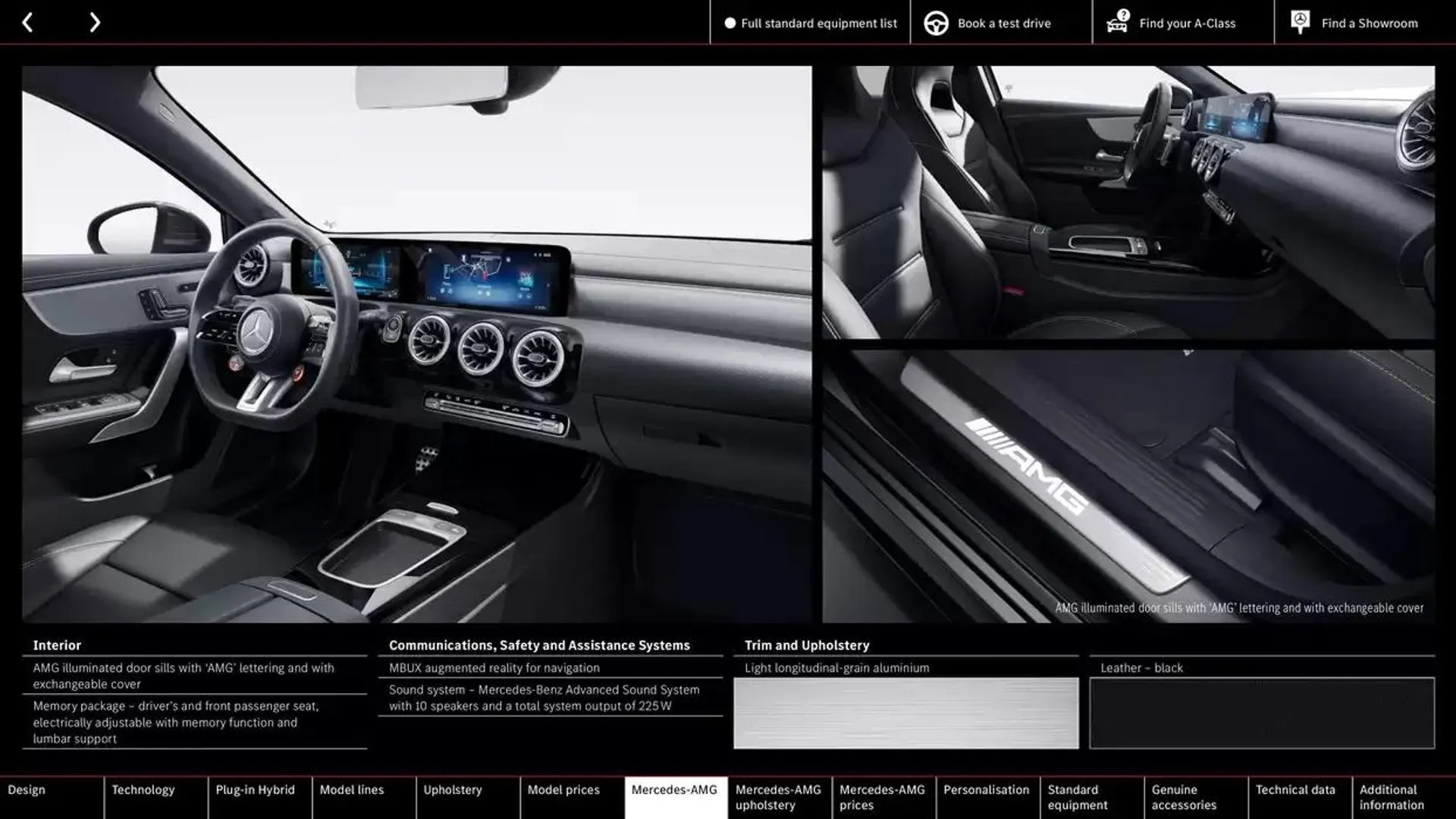
Task: Enable visibility of Mercedes-AMG prices section
Action: [882, 797]
